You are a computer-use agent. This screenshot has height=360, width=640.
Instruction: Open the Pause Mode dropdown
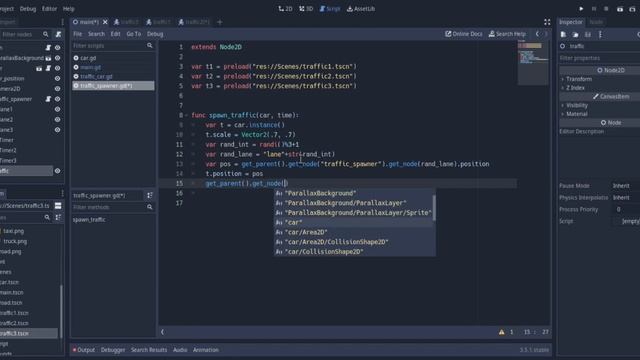click(625, 186)
